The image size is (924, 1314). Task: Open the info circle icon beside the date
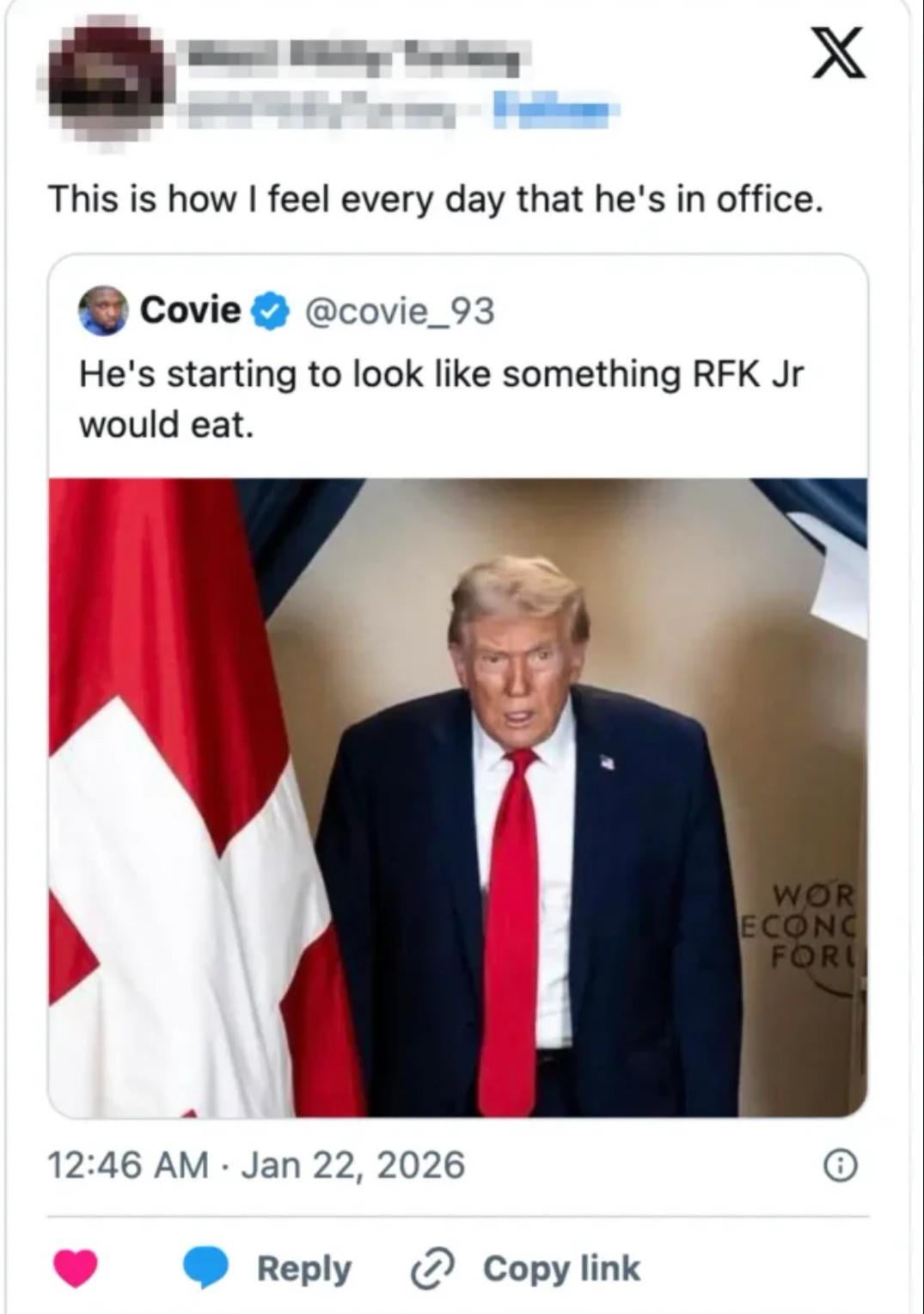tap(841, 1166)
